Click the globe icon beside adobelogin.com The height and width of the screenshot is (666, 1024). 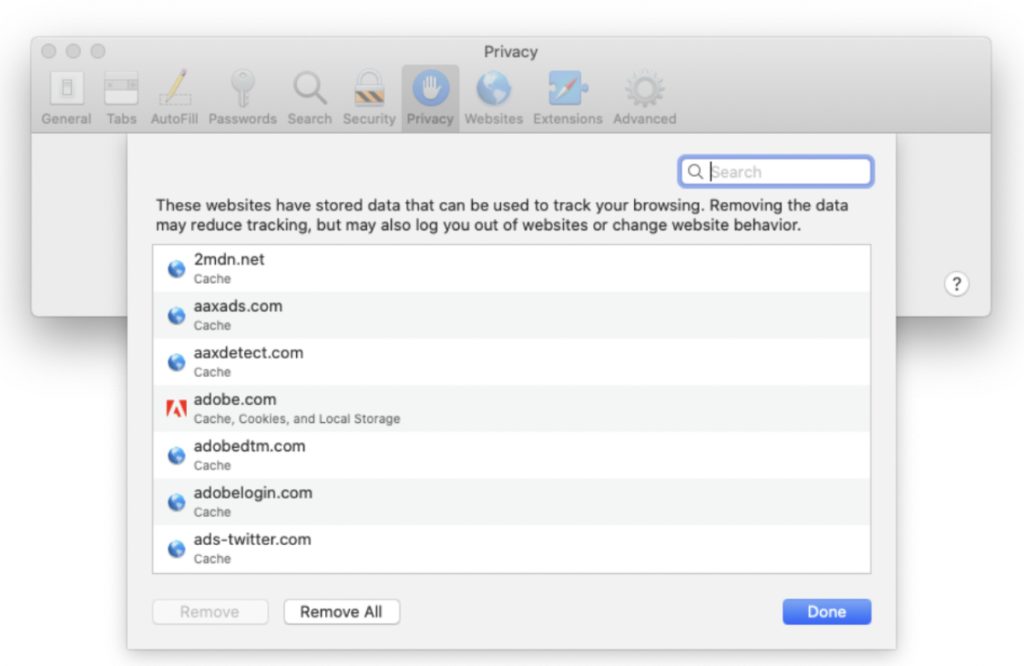[176, 502]
